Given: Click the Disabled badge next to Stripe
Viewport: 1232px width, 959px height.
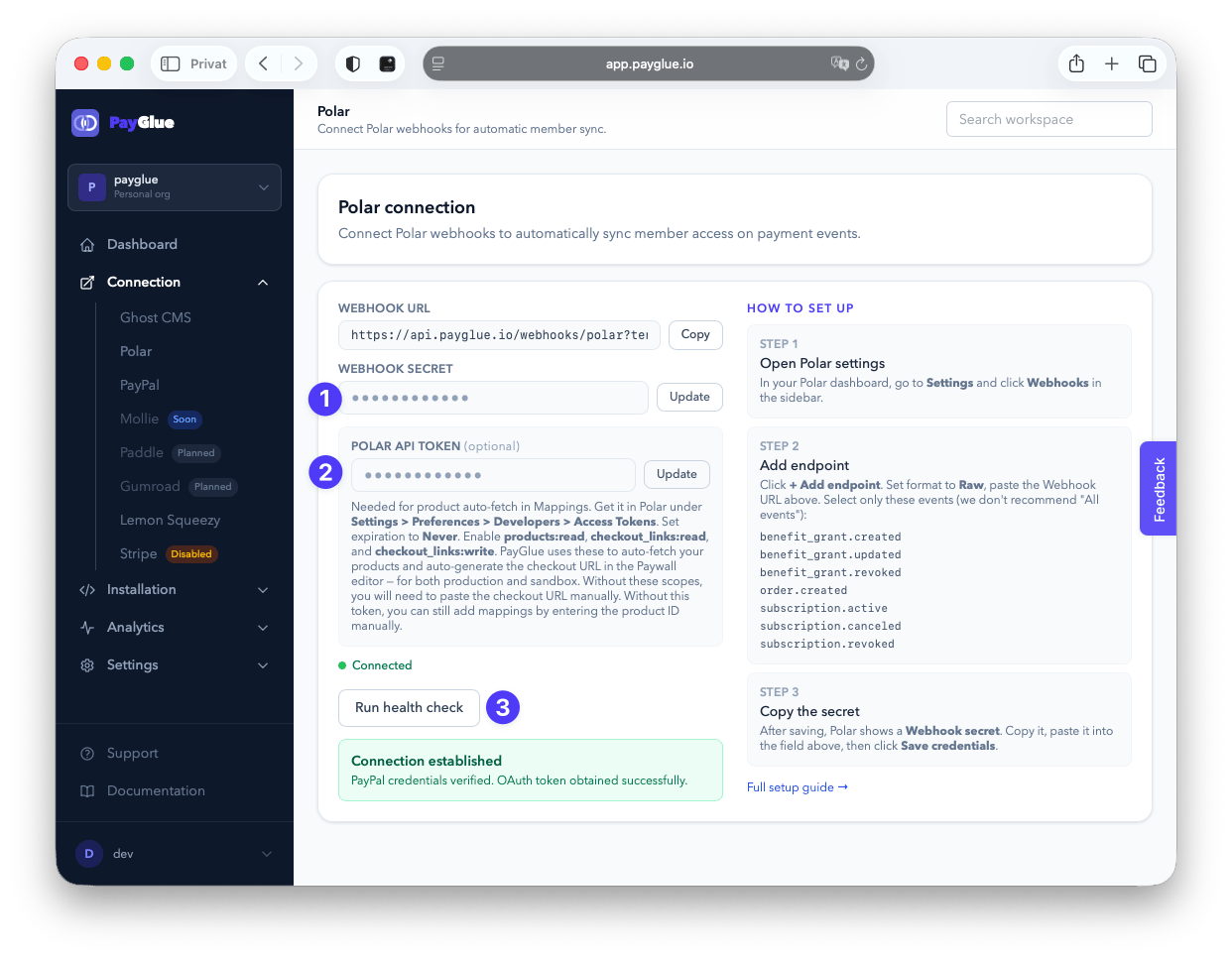Looking at the screenshot, I should click(191, 554).
